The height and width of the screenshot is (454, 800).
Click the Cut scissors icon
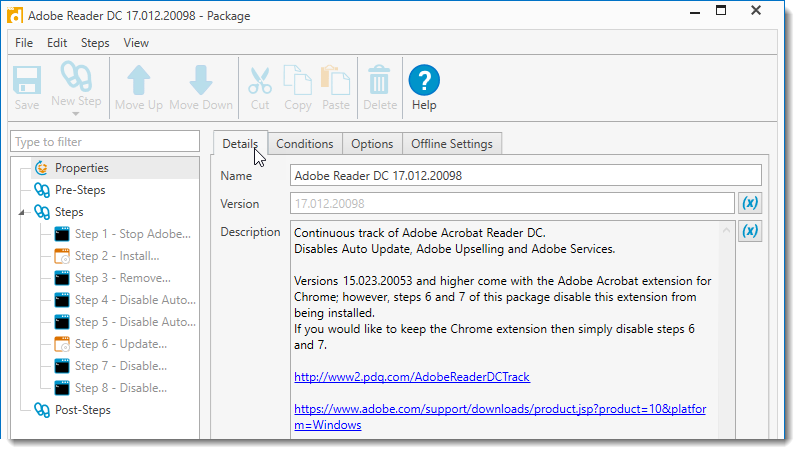[x=260, y=82]
